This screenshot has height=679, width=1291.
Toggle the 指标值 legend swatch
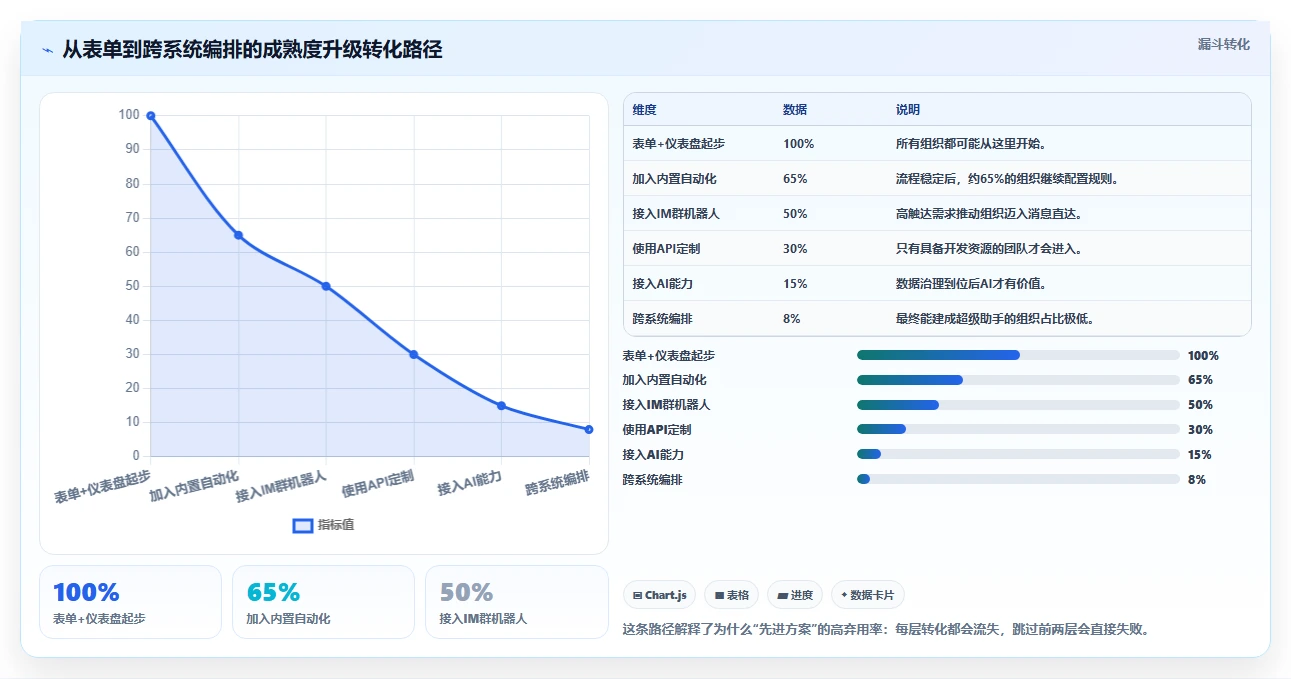click(303, 526)
